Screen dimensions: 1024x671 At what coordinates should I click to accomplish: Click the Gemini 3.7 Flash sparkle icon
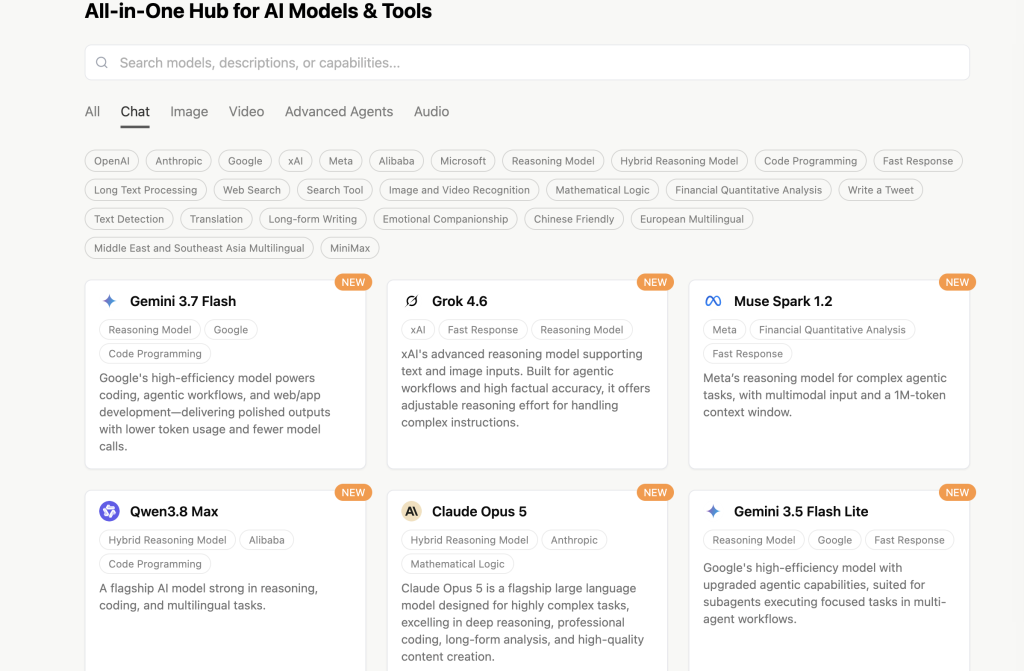click(x=110, y=301)
